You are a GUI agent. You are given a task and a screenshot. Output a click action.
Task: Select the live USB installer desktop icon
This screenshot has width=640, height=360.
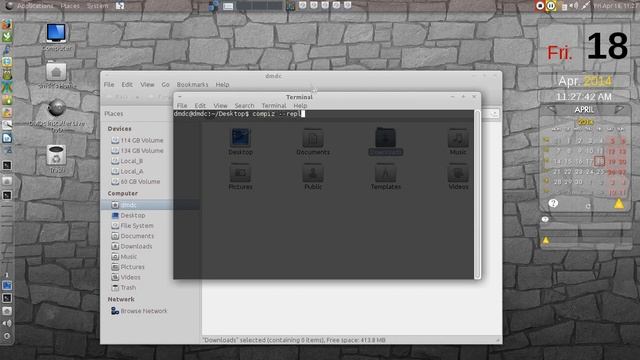(57, 116)
